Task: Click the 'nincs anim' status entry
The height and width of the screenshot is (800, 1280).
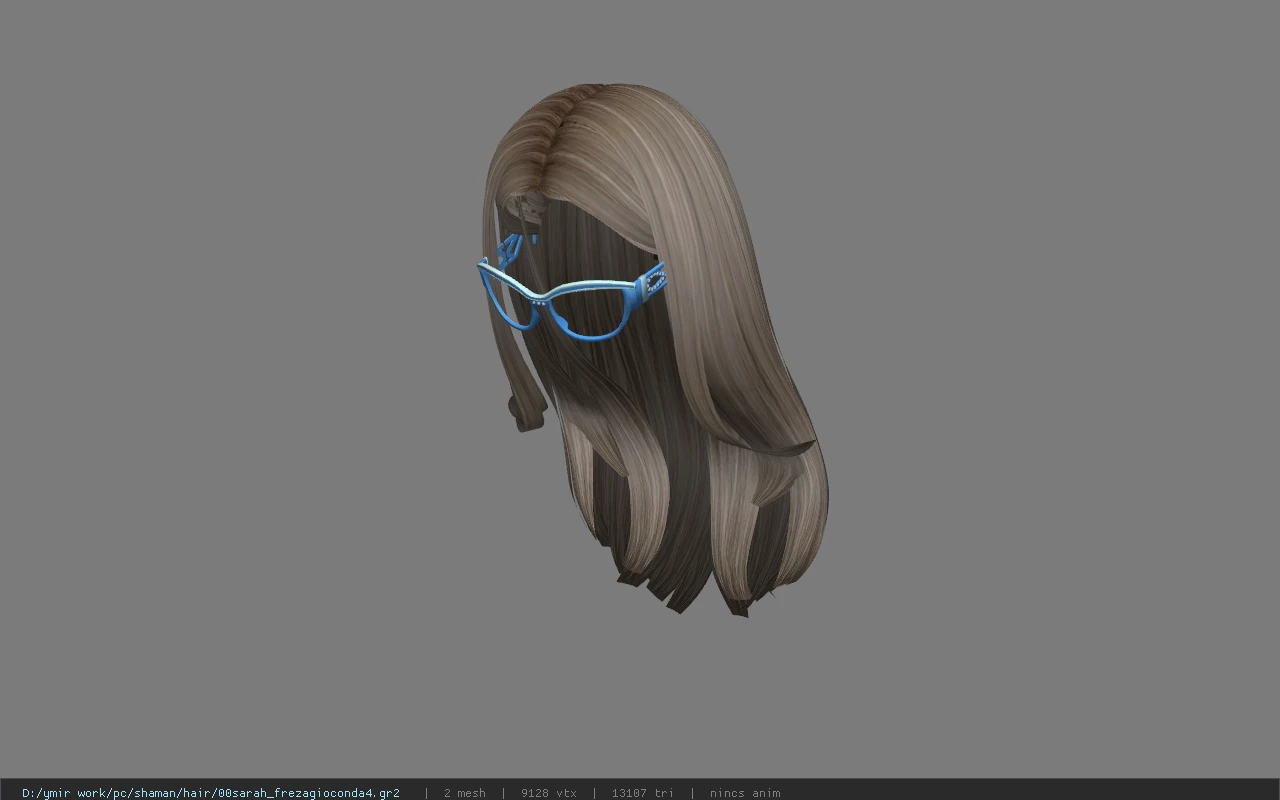Action: (745, 793)
